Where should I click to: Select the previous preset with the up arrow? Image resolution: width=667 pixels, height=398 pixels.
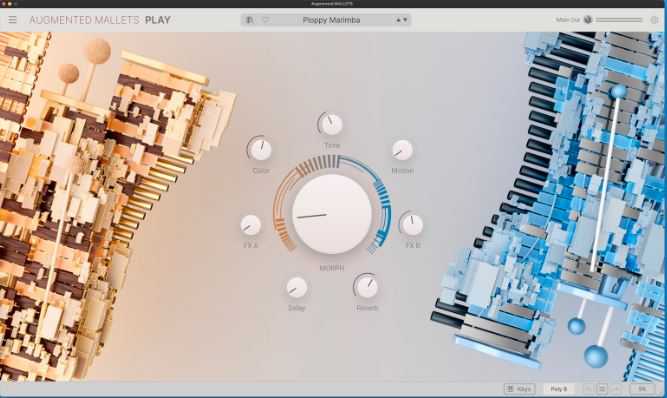[x=399, y=20]
